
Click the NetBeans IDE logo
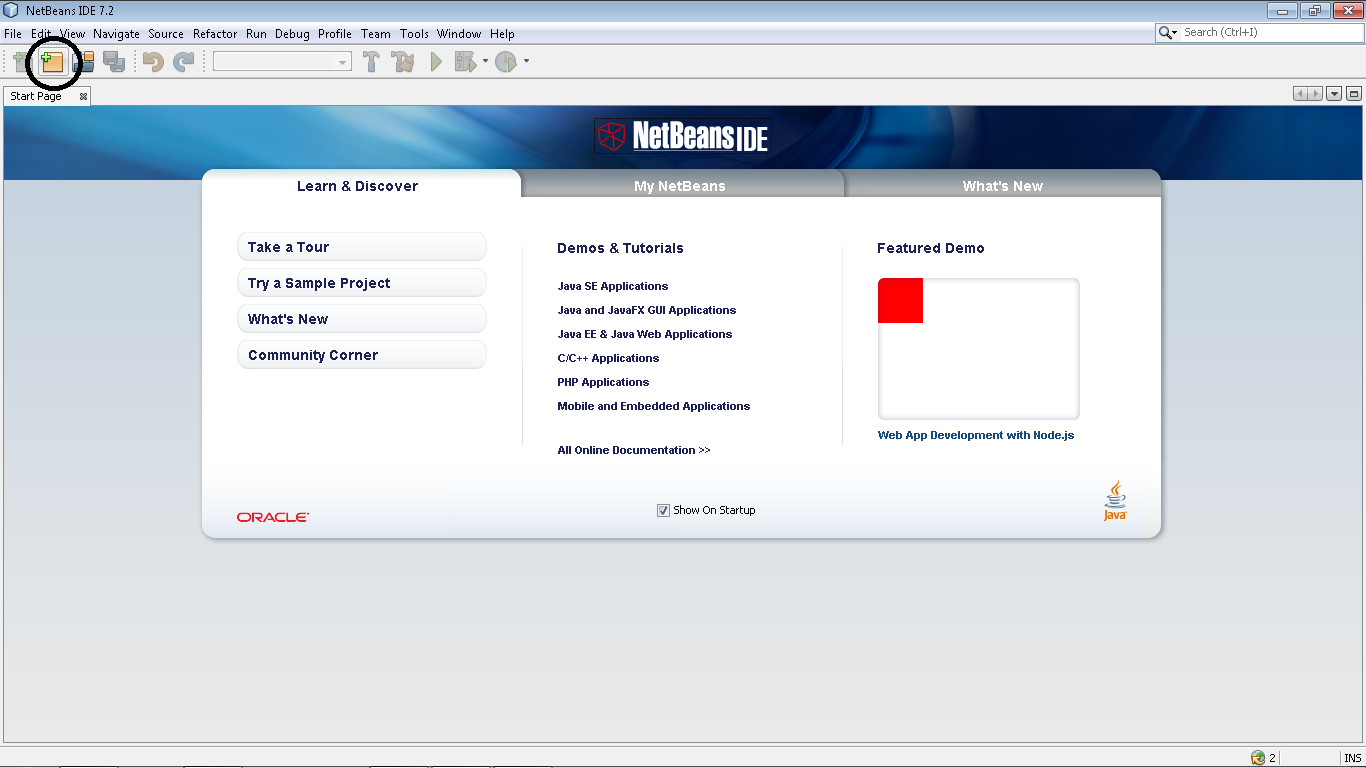pos(682,136)
